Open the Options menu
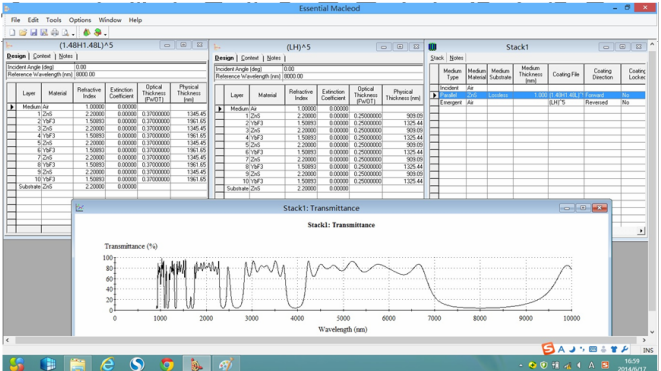This screenshot has width=661, height=371. click(x=80, y=20)
